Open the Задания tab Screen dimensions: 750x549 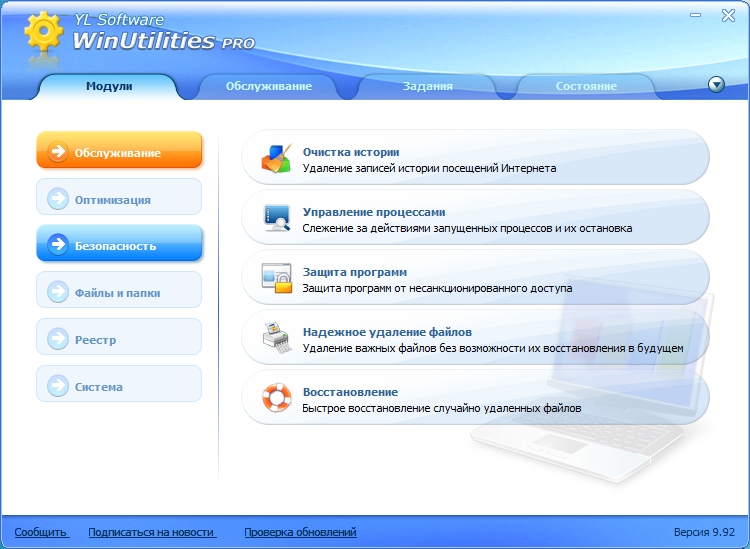(428, 87)
